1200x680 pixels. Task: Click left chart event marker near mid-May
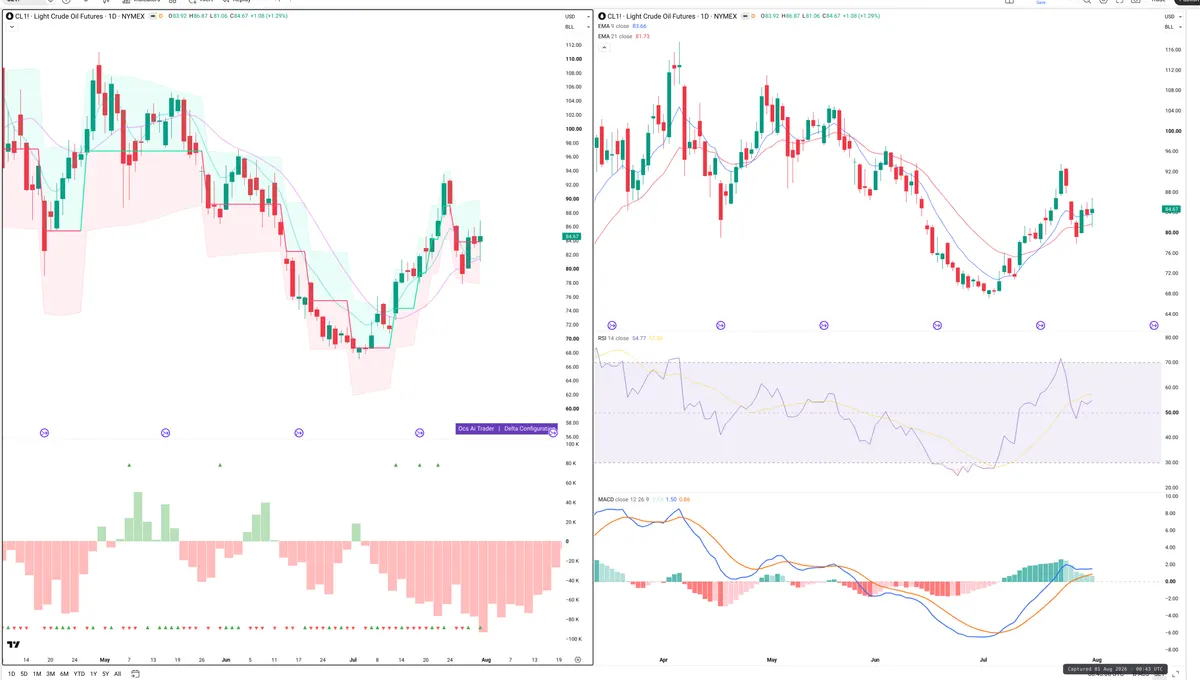[166, 432]
